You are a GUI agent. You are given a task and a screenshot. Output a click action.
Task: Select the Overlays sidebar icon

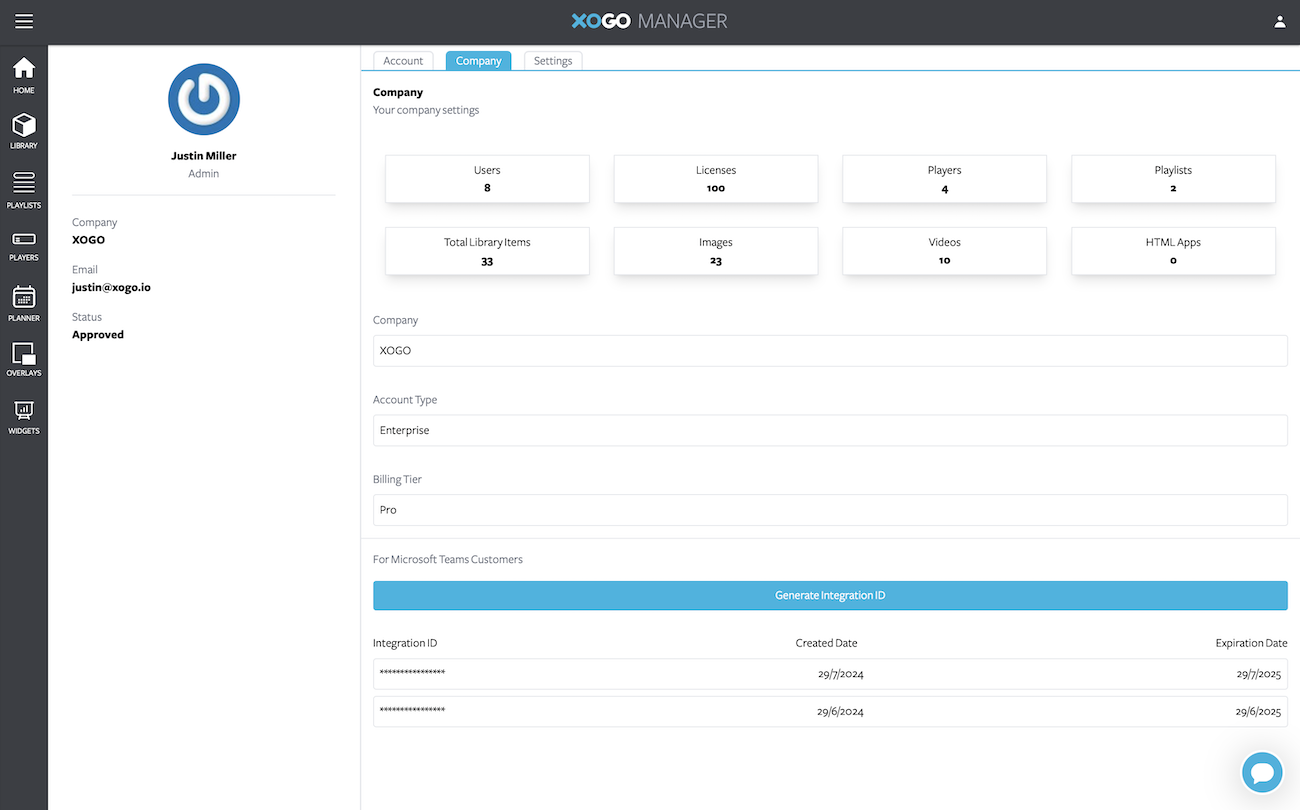[x=23, y=359]
